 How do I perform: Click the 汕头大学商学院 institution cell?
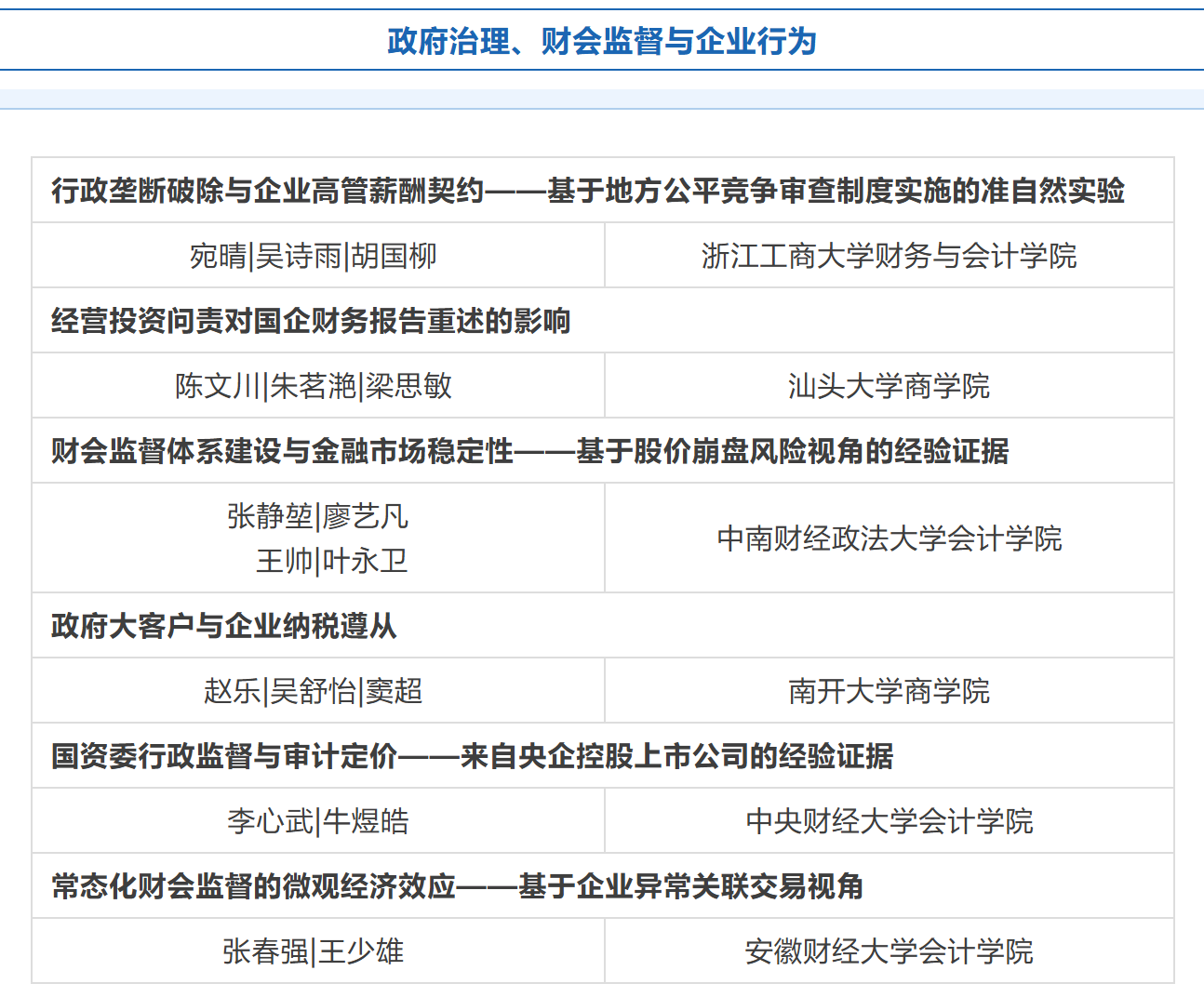point(889,386)
